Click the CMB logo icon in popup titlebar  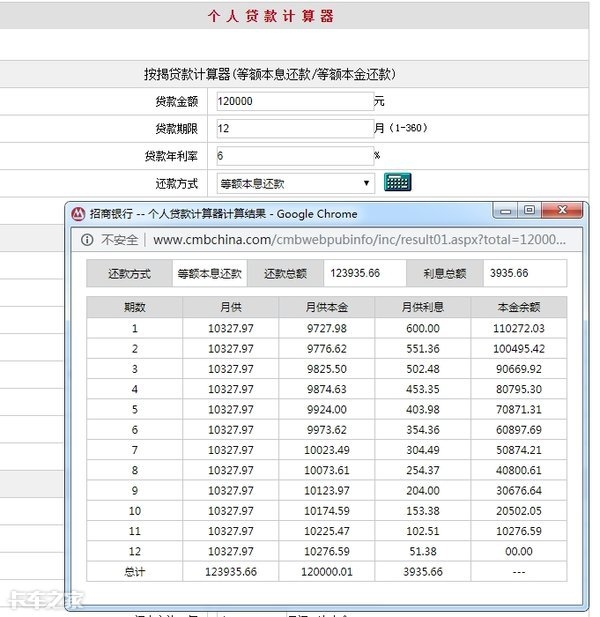click(x=78, y=214)
